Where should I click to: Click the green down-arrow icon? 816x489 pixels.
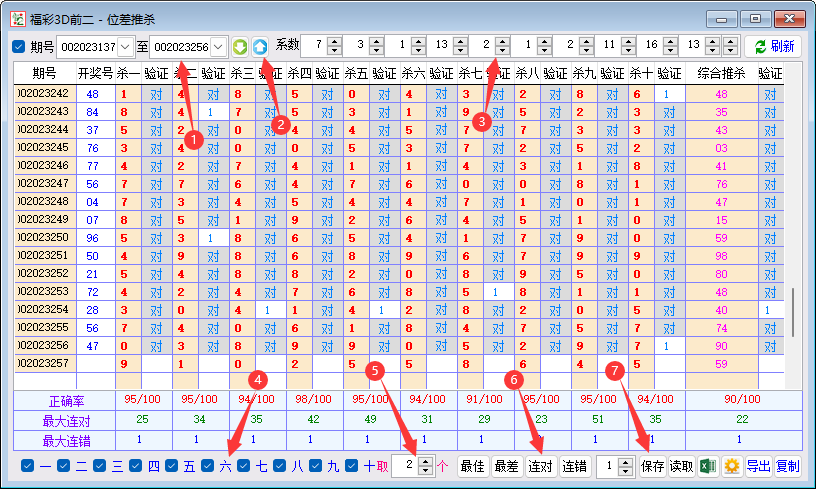tap(240, 47)
